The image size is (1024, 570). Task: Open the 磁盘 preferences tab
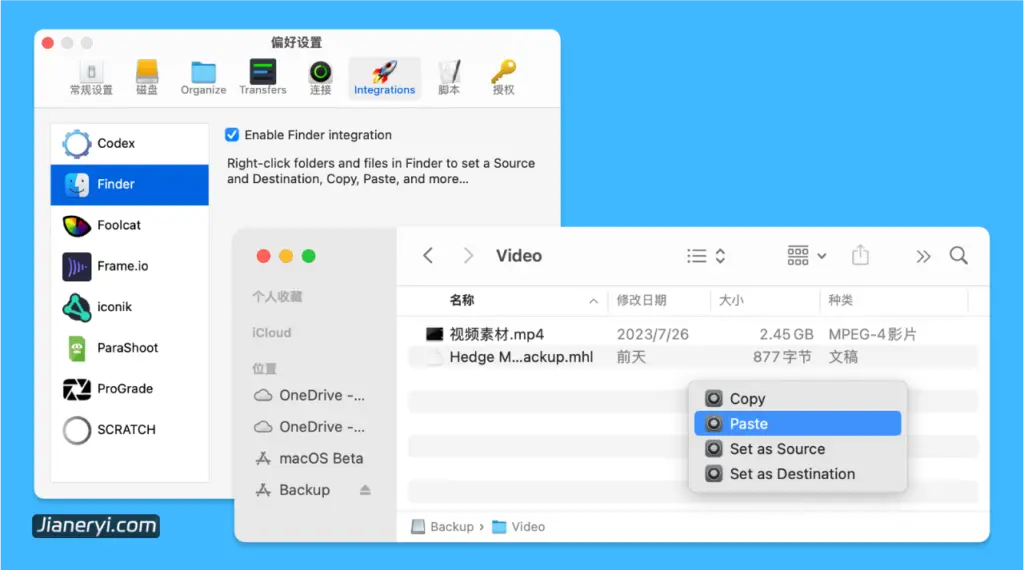click(147, 78)
